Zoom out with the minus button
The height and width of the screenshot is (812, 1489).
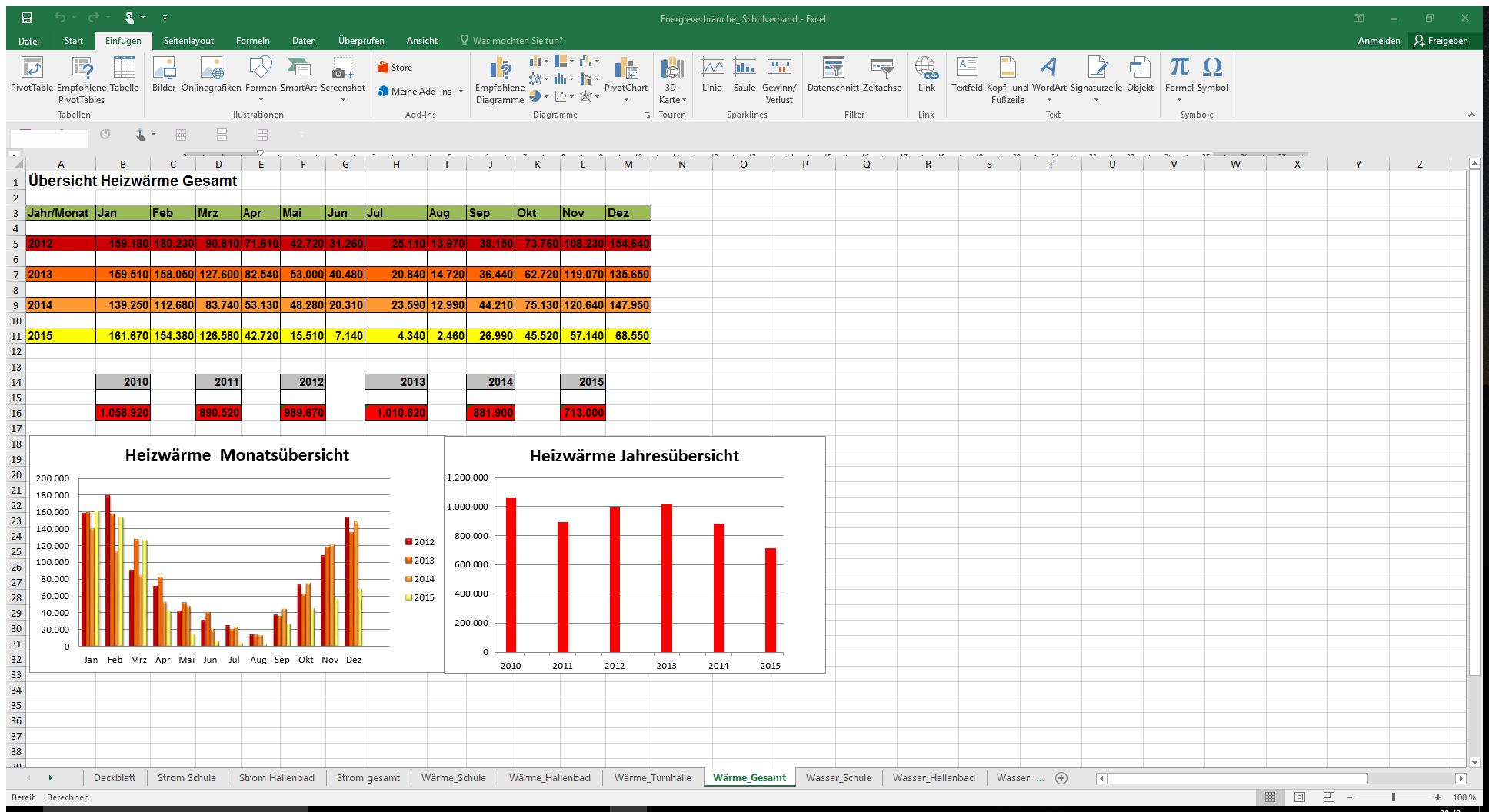click(1350, 797)
